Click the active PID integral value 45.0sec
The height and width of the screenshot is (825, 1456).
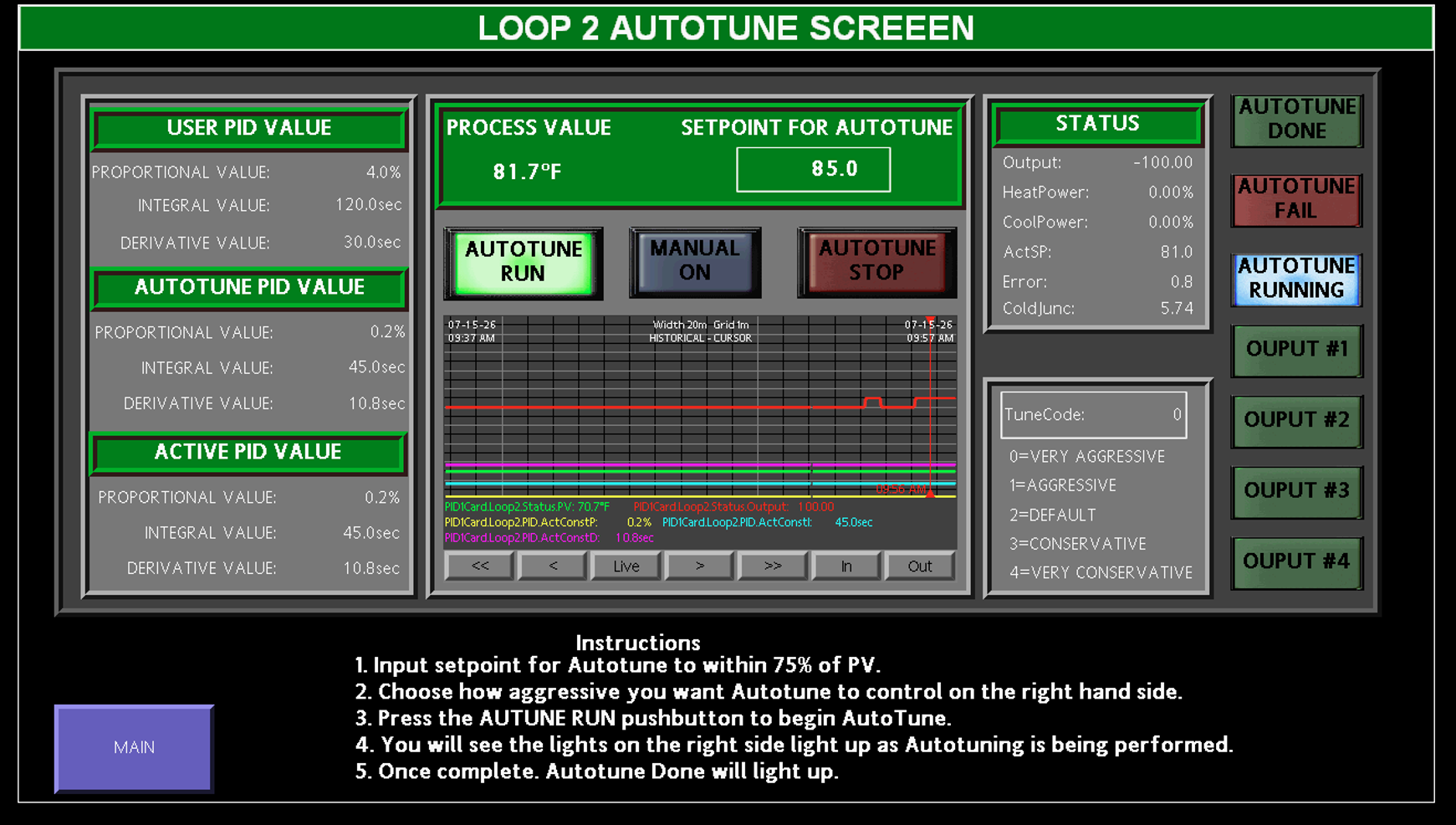coord(371,532)
